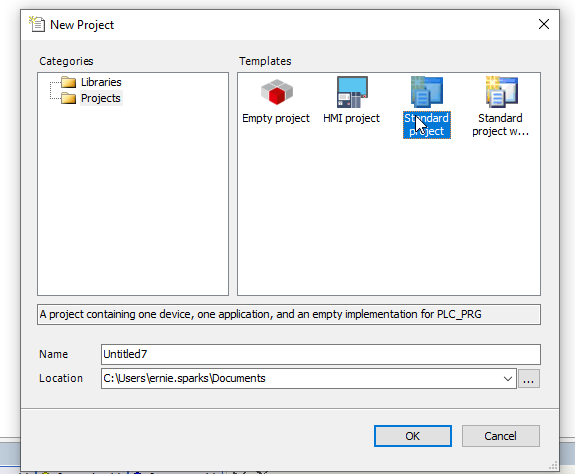The image size is (575, 474).
Task: Click the Name field containing Untitled7
Action: coord(321,354)
